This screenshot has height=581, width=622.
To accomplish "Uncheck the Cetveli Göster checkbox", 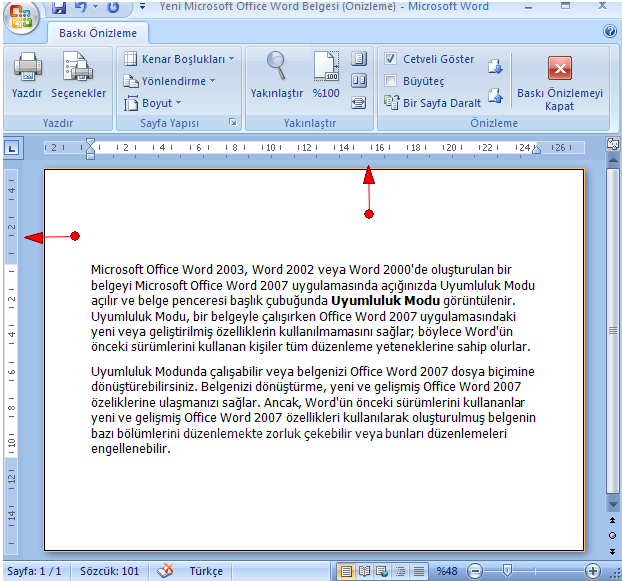I will click(390, 59).
